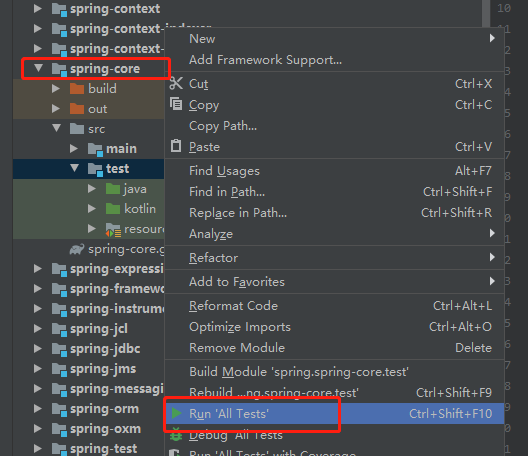
Task: Click the resources folder icon
Action: tap(113, 230)
